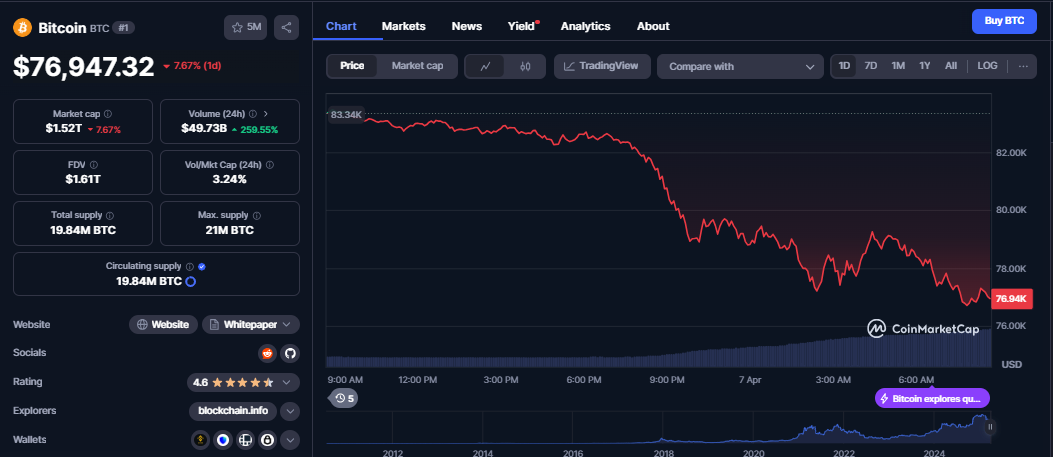1053x457 pixels.
Task: Select the line chart type
Action: pos(486,66)
